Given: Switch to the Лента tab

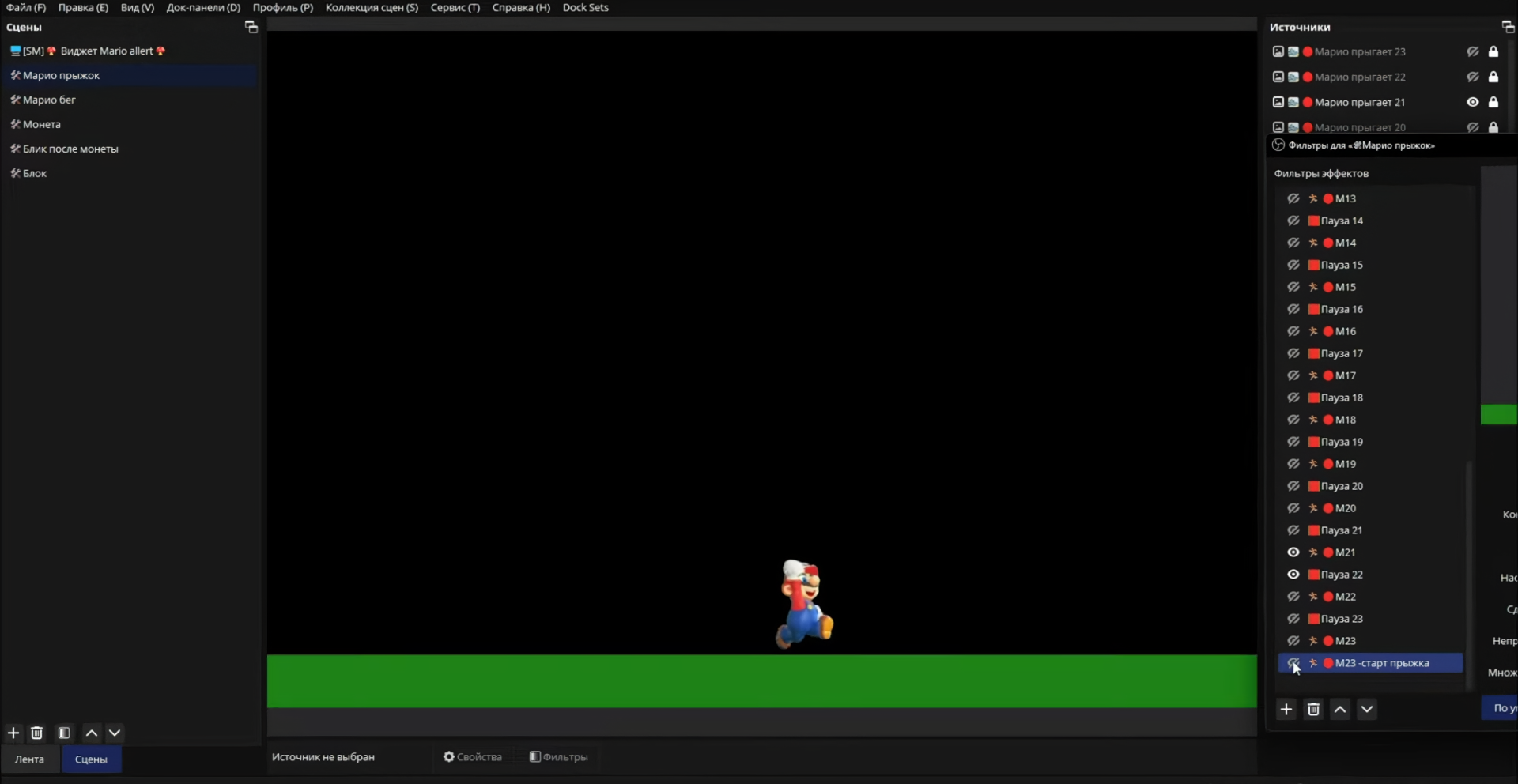Looking at the screenshot, I should 29,759.
